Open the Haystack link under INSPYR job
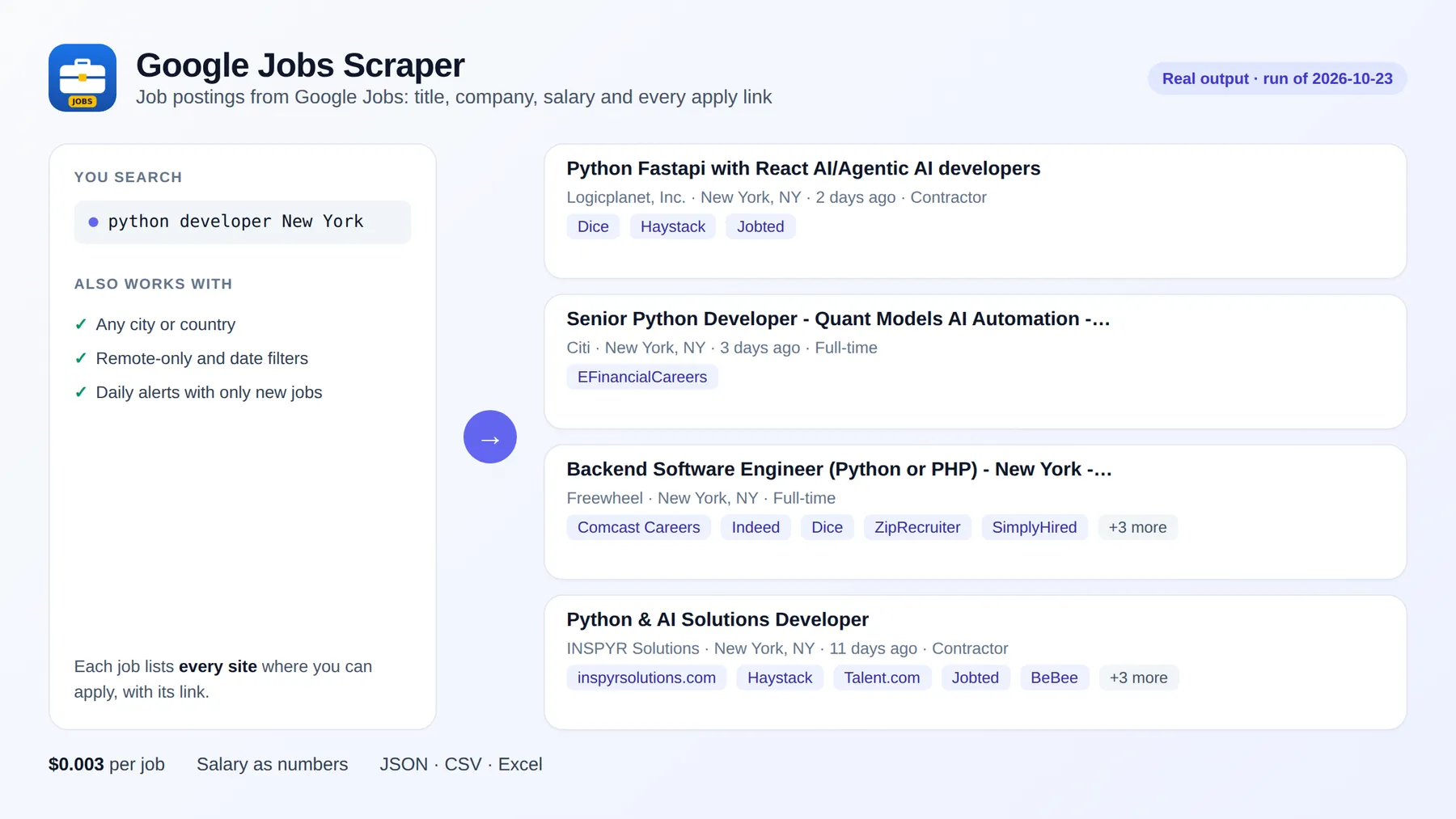This screenshot has width=1456, height=819. click(x=780, y=678)
